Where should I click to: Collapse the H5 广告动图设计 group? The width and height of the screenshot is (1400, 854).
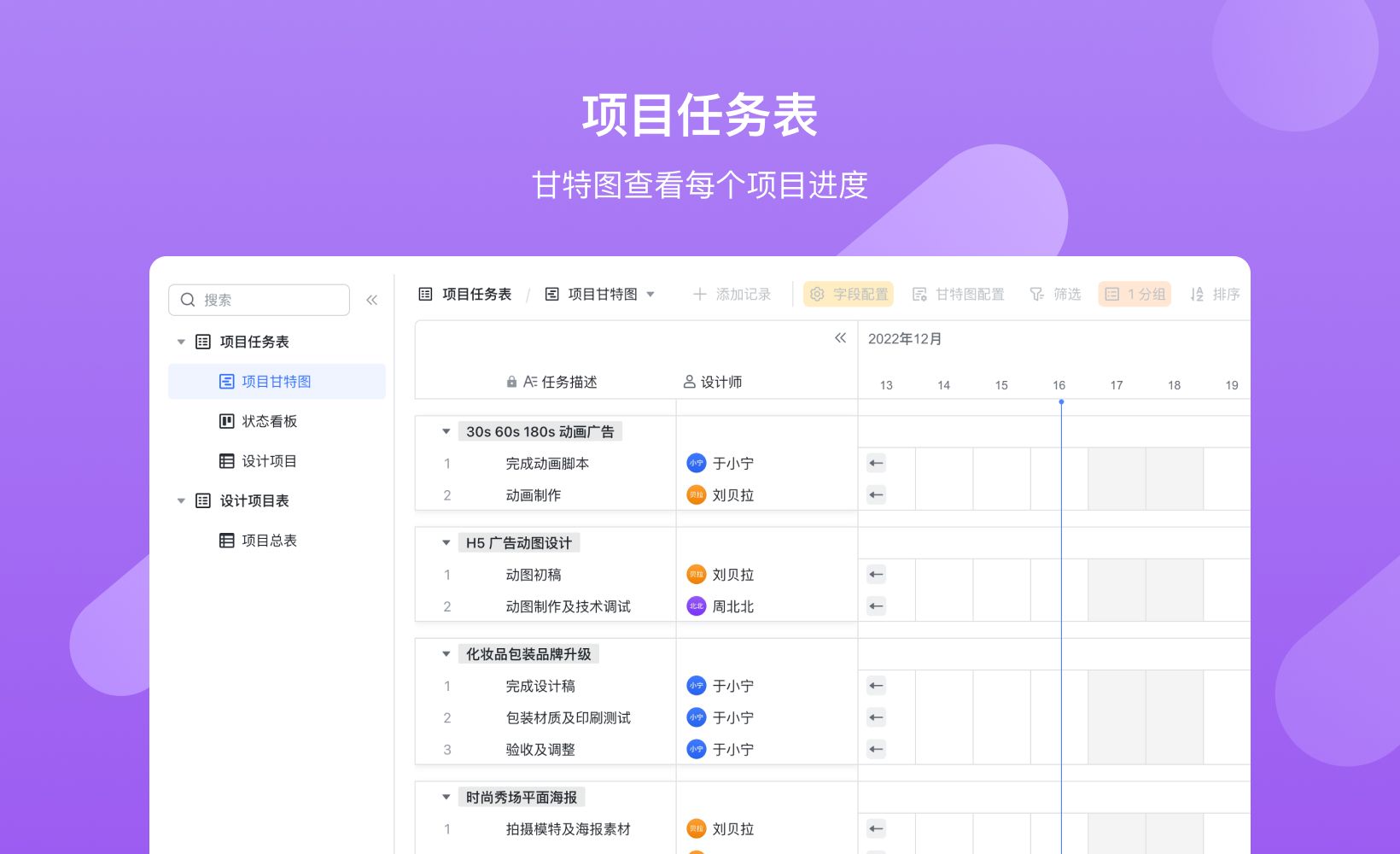pyautogui.click(x=446, y=542)
